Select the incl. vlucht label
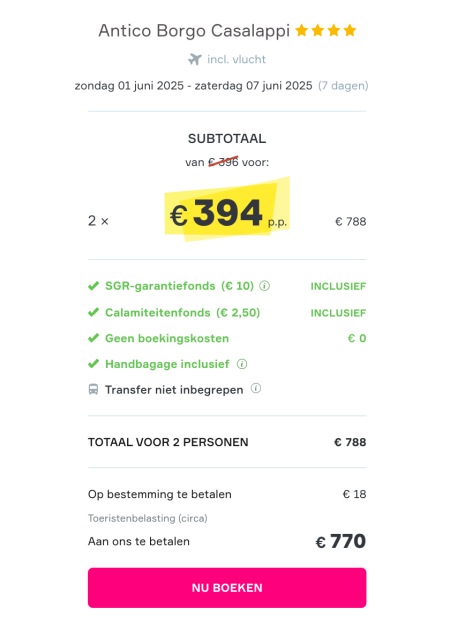450x617 pixels. [x=236, y=59]
